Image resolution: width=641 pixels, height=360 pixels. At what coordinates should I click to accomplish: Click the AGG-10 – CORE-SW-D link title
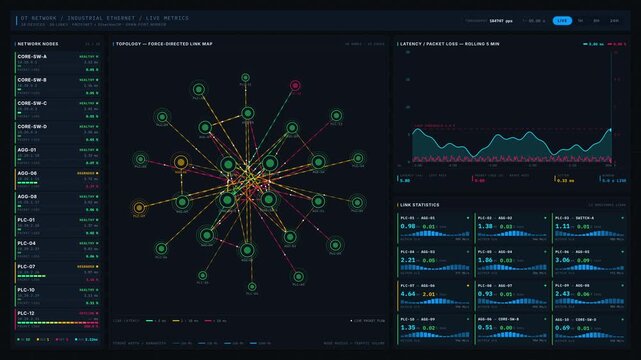click(x=576, y=320)
